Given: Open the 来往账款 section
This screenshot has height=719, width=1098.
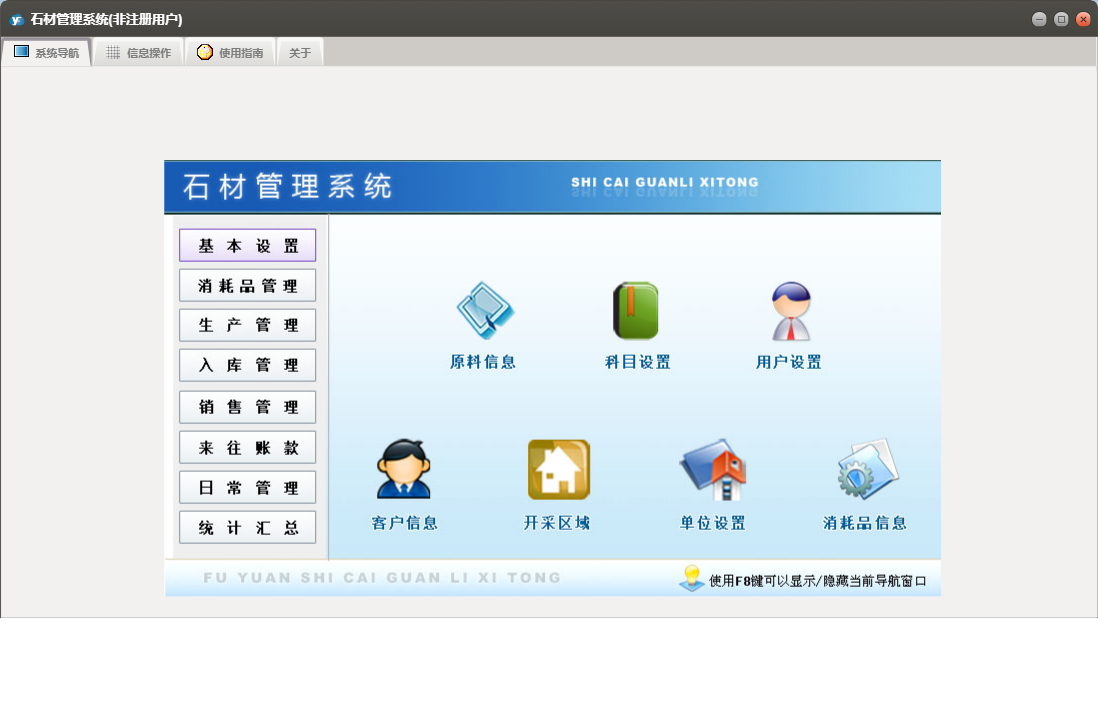Looking at the screenshot, I should (247, 447).
